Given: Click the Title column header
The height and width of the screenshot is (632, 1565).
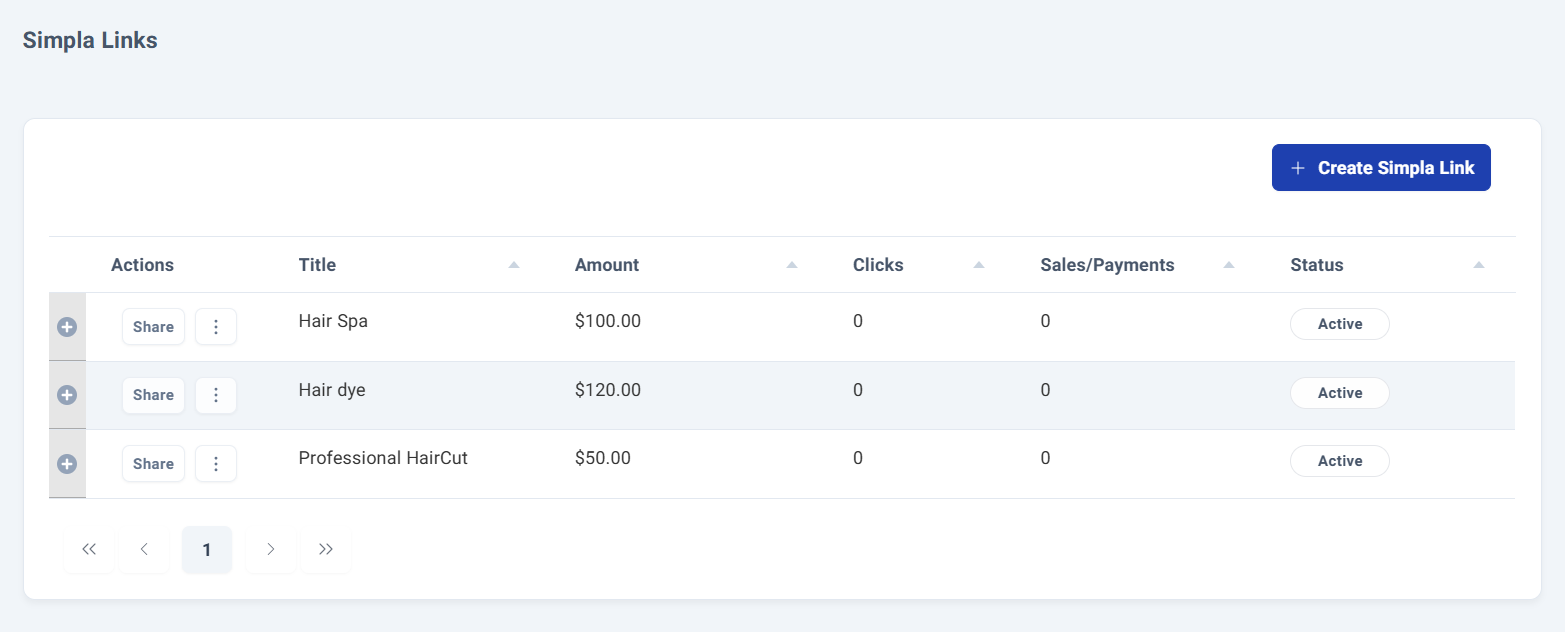Looking at the screenshot, I should (x=317, y=265).
